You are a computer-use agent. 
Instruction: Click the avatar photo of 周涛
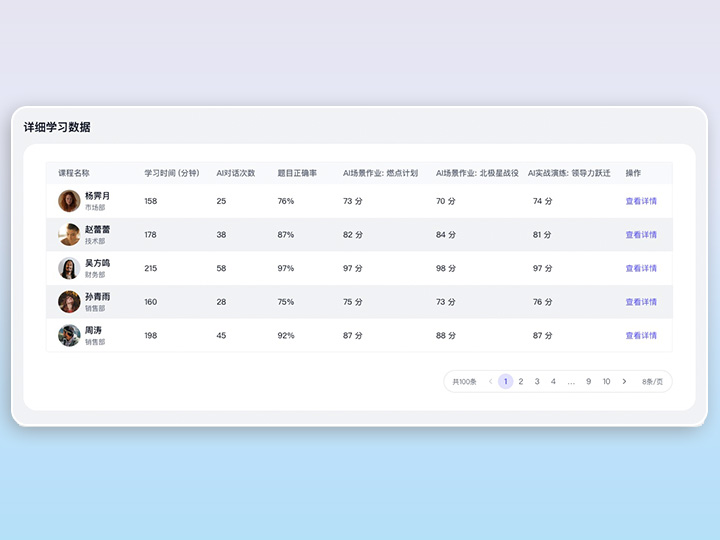pyautogui.click(x=69, y=335)
